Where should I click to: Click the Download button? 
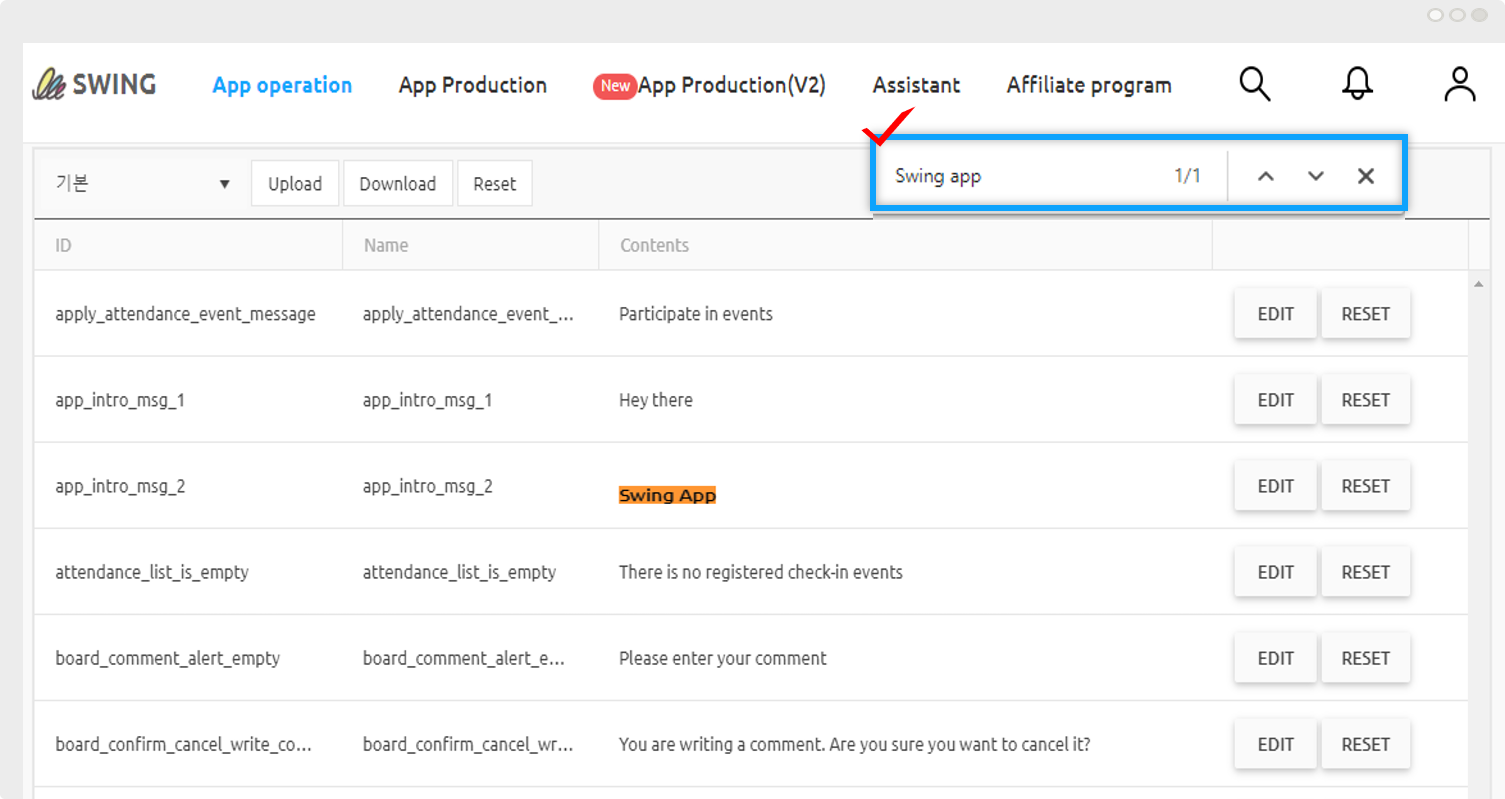pyautogui.click(x=397, y=184)
